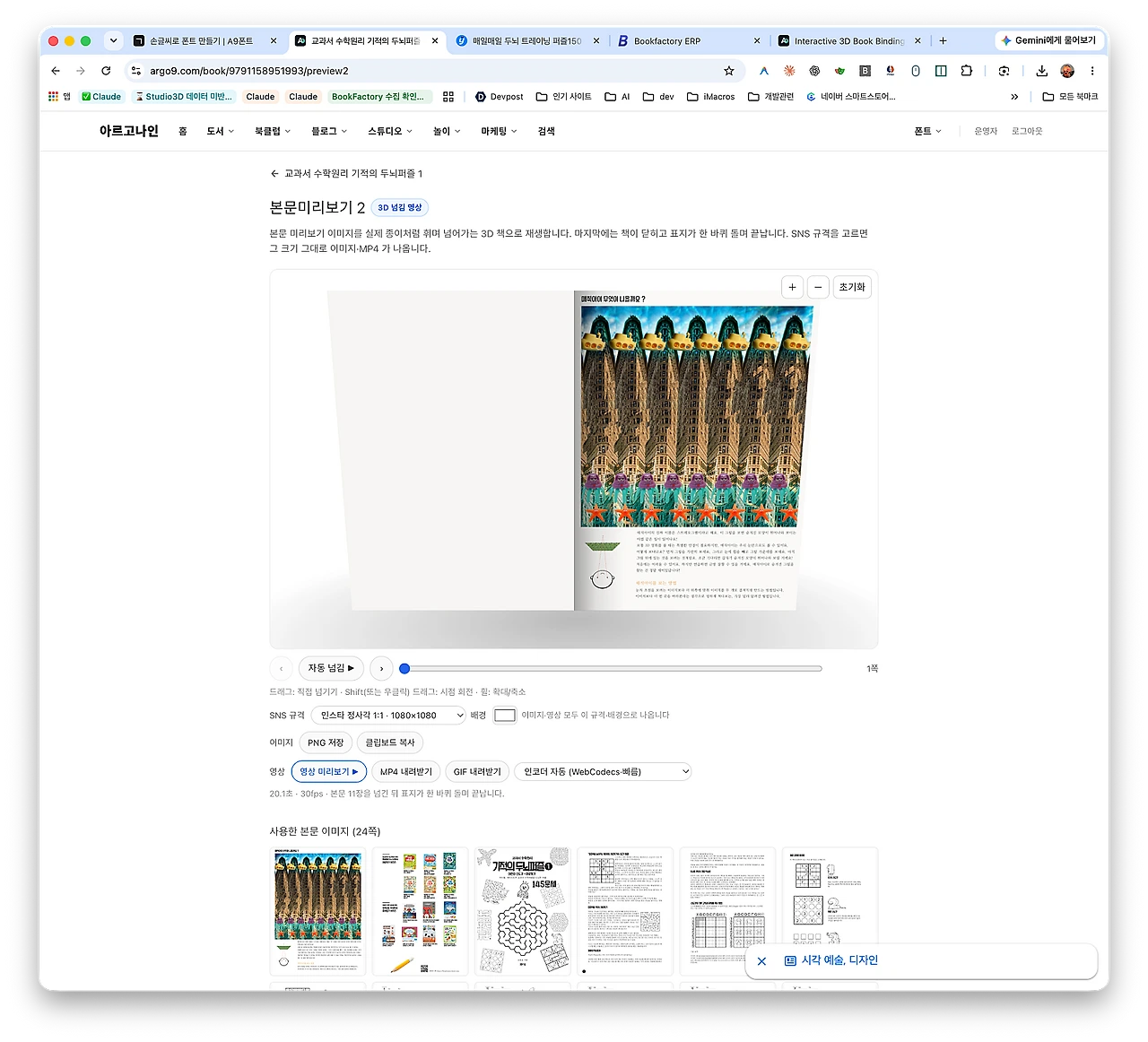Open the SNS 규격 size dropdown
Viewport: 1148px width, 1042px height.
tap(388, 715)
